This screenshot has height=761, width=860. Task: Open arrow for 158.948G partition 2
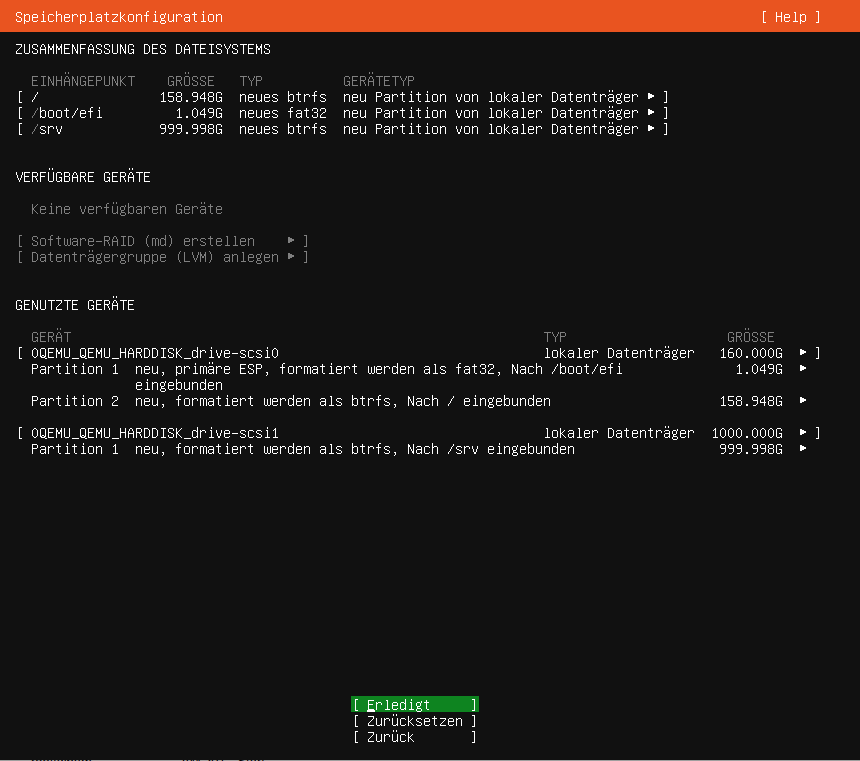point(803,401)
